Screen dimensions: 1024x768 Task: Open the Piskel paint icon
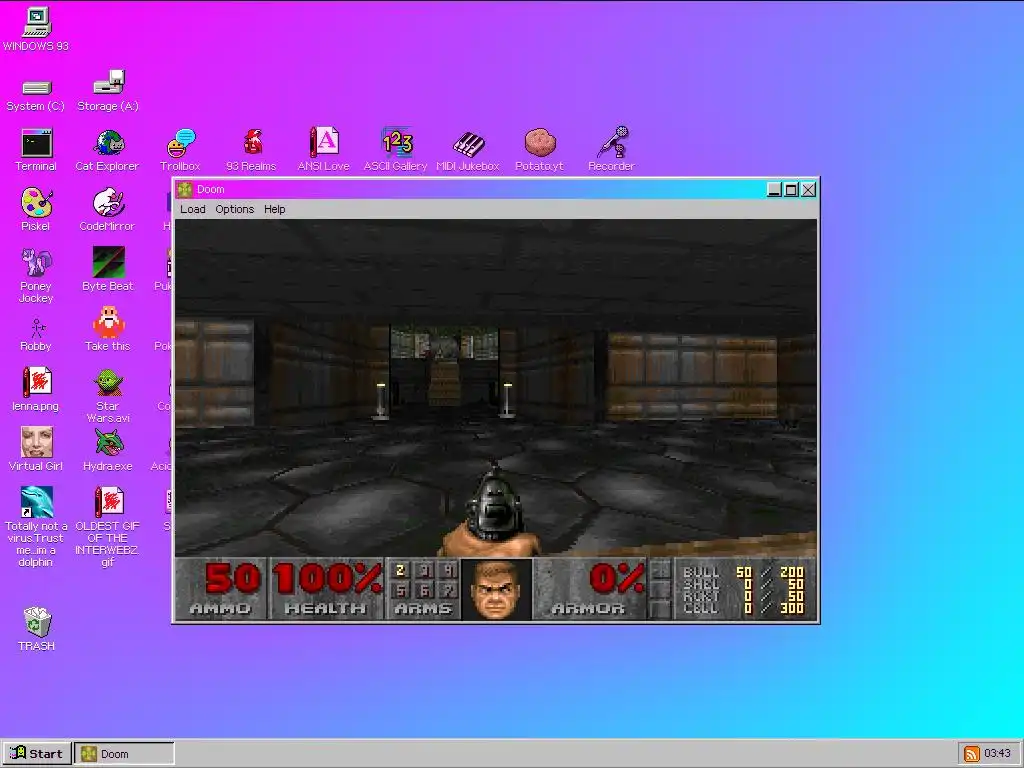click(36, 209)
